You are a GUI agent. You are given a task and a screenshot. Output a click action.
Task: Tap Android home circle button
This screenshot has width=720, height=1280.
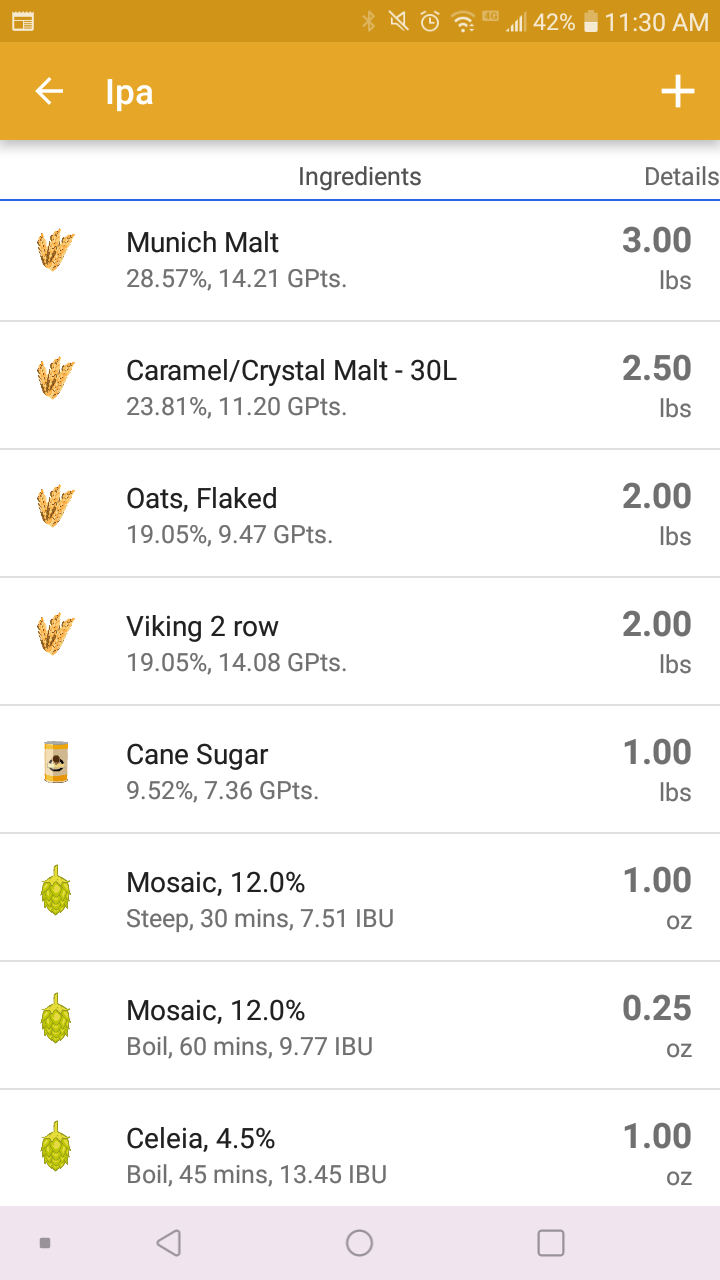tap(359, 1243)
